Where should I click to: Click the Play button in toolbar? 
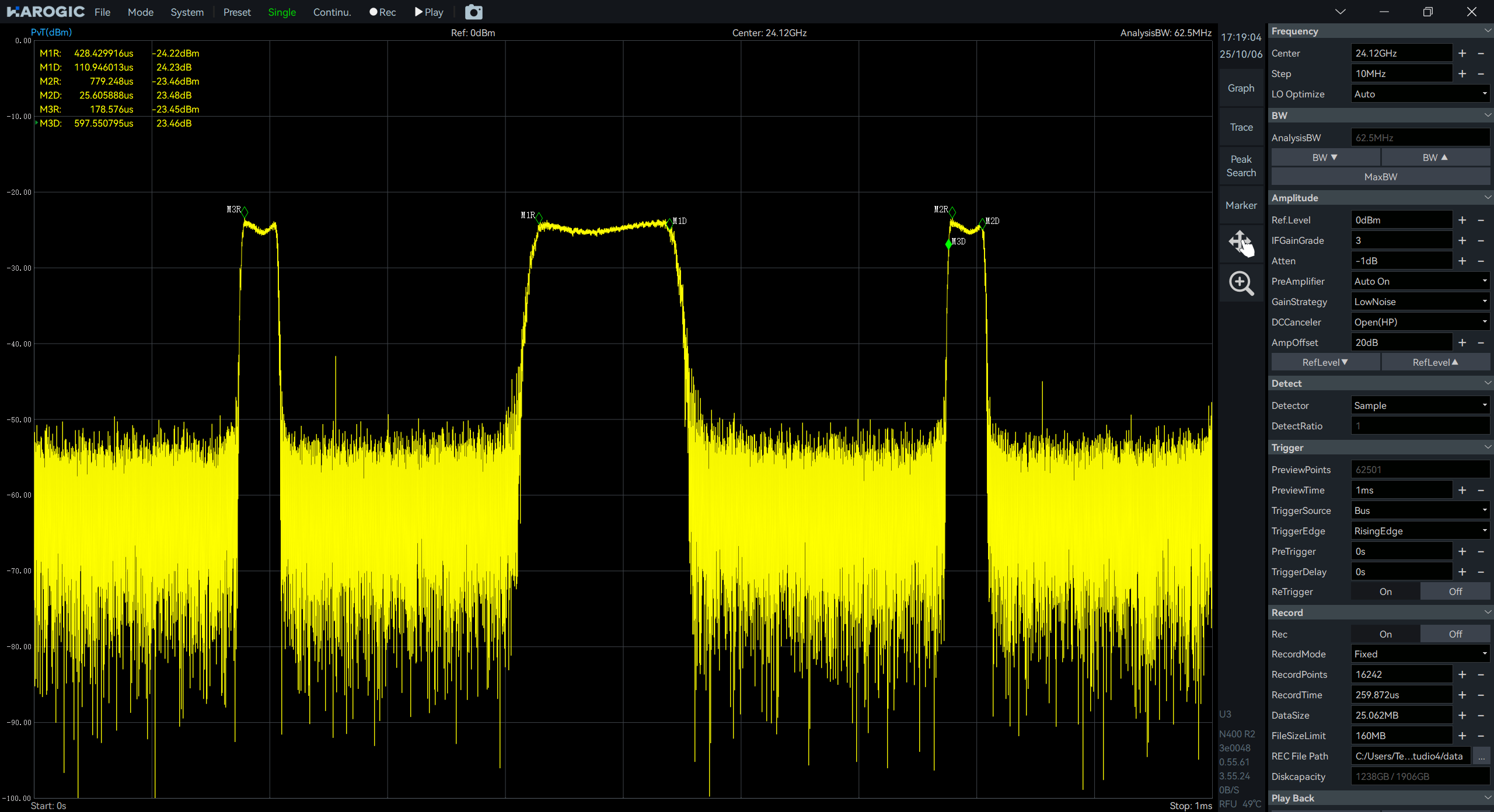[429, 12]
